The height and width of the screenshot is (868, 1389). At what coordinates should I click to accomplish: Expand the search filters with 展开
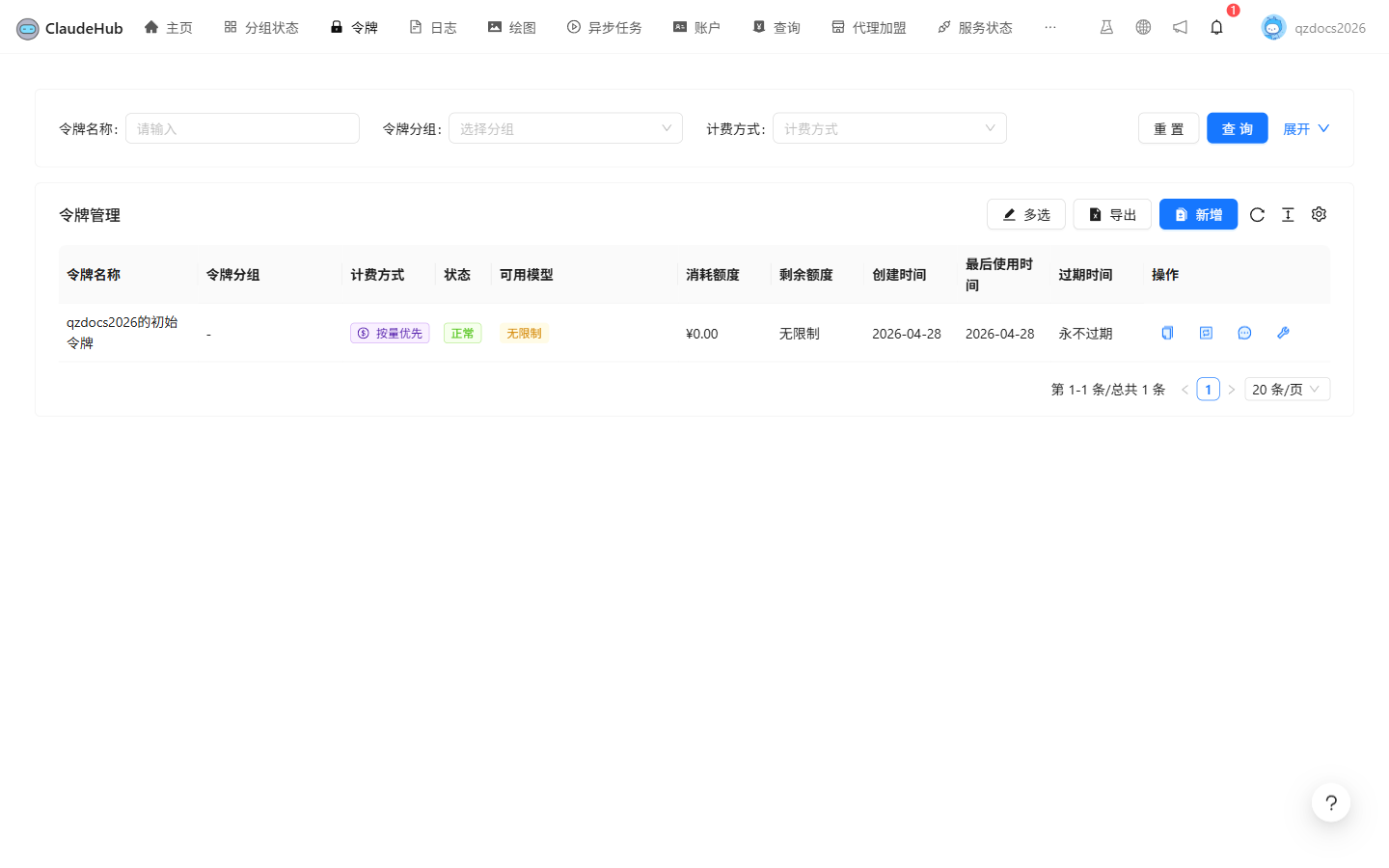[x=1306, y=128]
